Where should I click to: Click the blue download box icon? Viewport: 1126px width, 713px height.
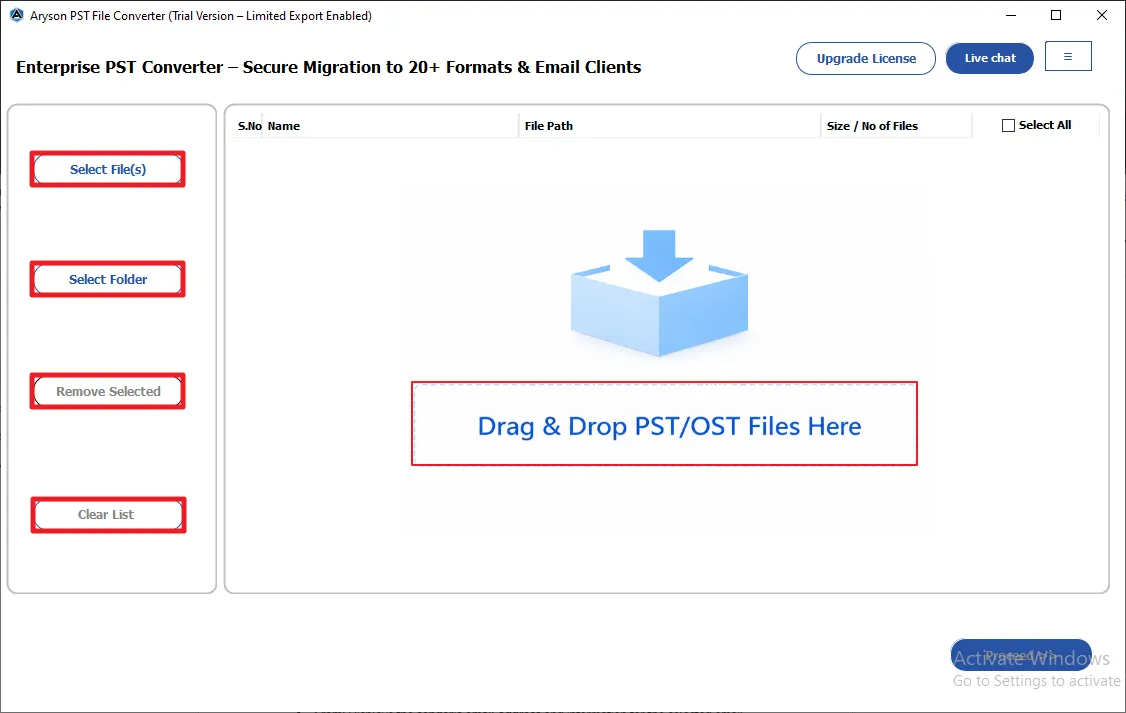click(x=659, y=293)
